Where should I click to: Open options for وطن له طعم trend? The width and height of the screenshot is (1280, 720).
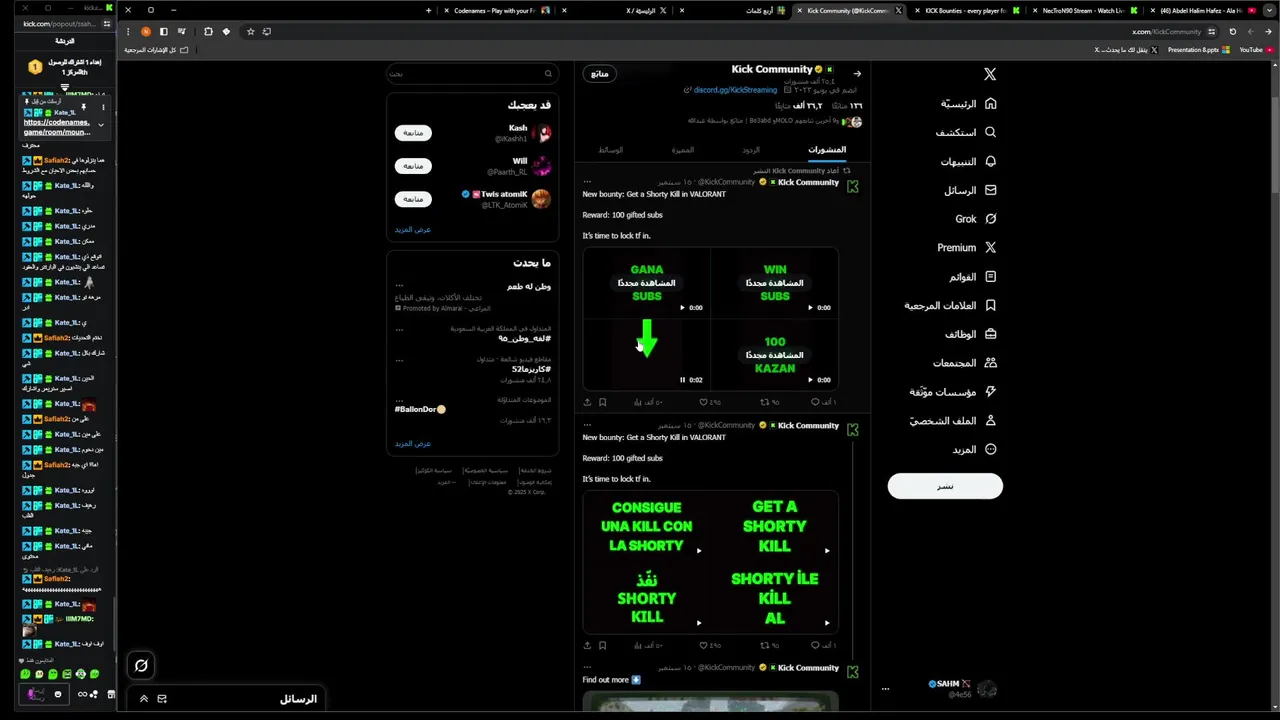pyautogui.click(x=399, y=285)
